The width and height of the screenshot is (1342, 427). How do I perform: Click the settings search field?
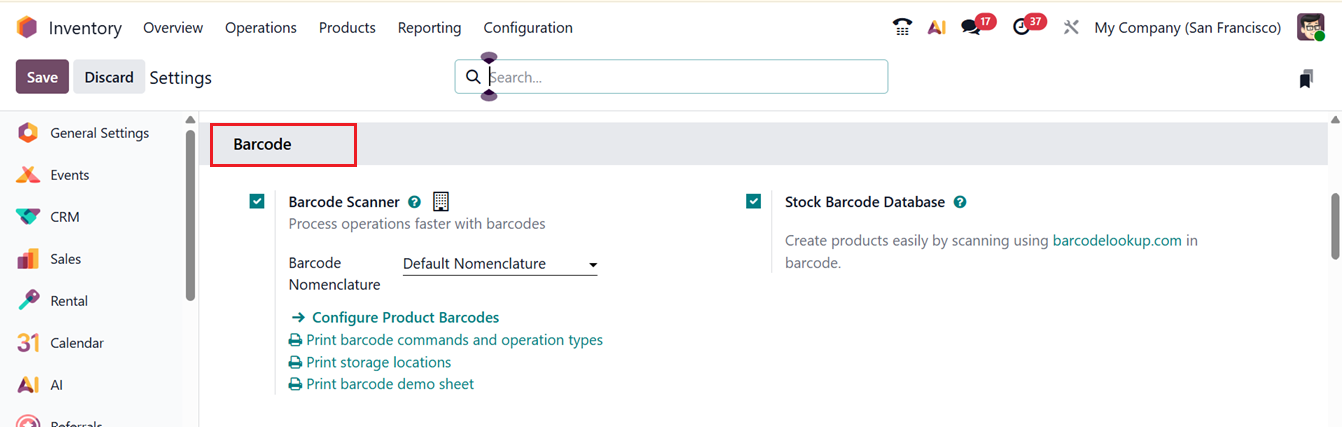click(680, 77)
